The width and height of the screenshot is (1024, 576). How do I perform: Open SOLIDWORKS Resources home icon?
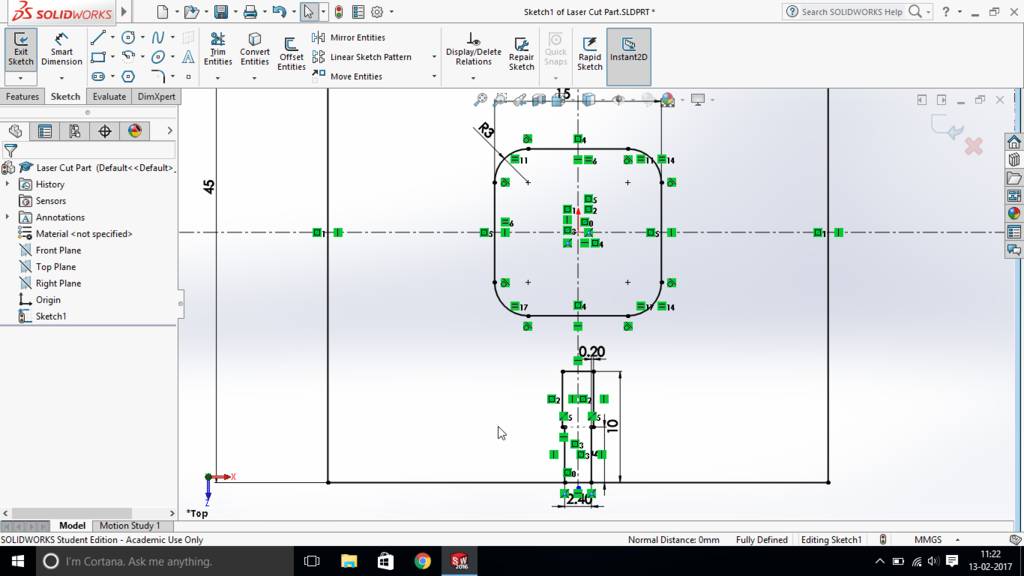point(1014,142)
